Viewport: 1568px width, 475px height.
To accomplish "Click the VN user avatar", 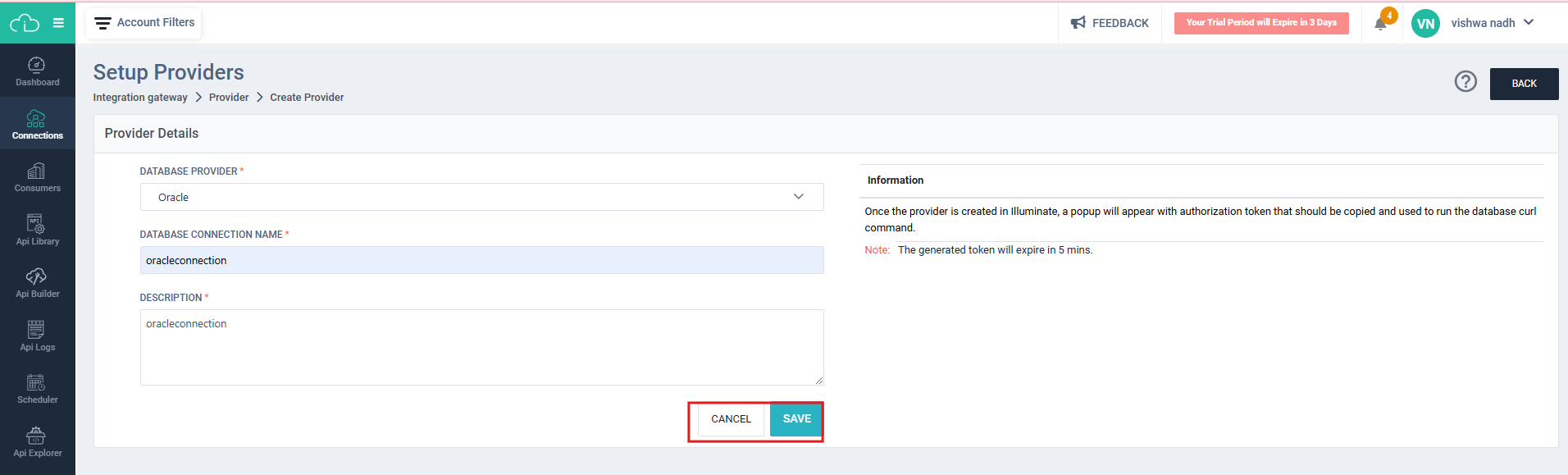I will 1425,23.
